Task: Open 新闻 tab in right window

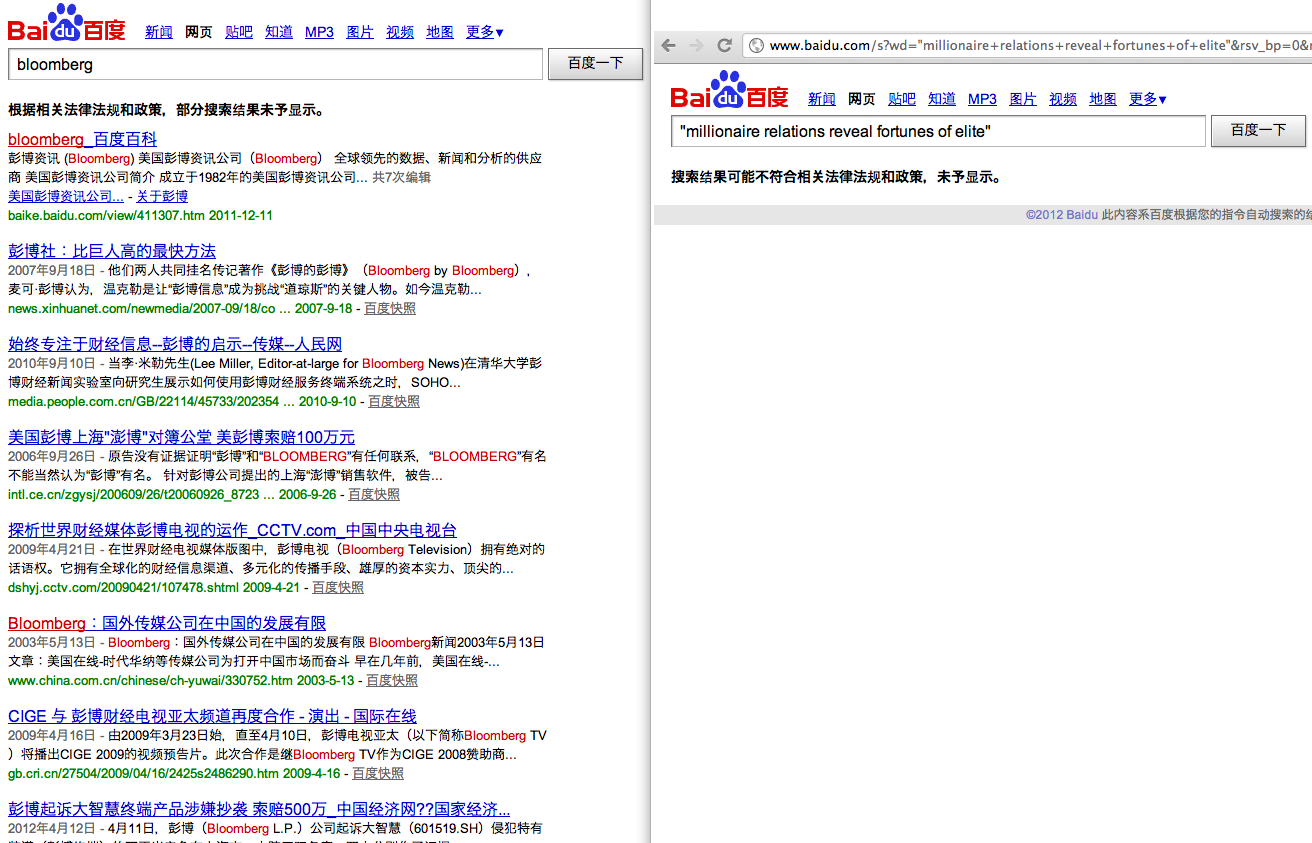Action: point(822,99)
